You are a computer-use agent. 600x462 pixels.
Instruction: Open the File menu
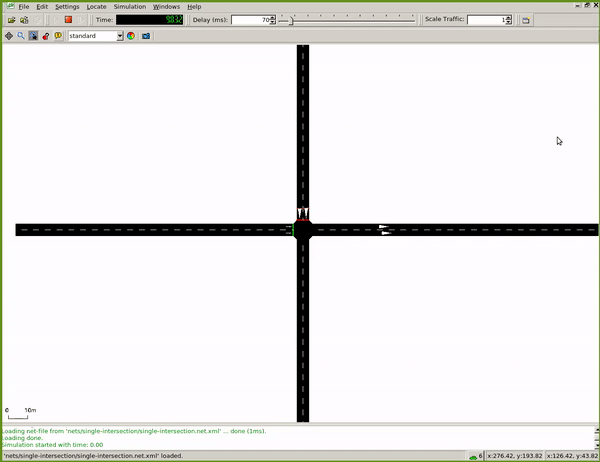point(24,7)
